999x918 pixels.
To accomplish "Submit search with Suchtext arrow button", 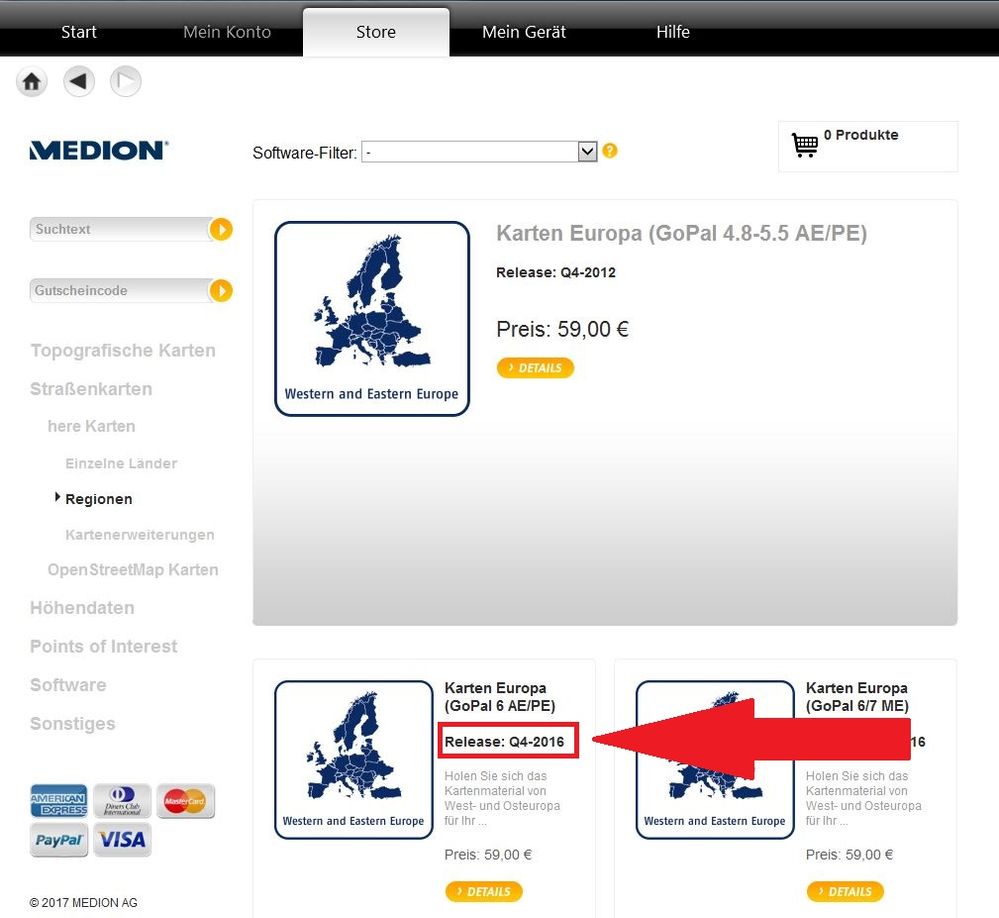I will coord(221,229).
